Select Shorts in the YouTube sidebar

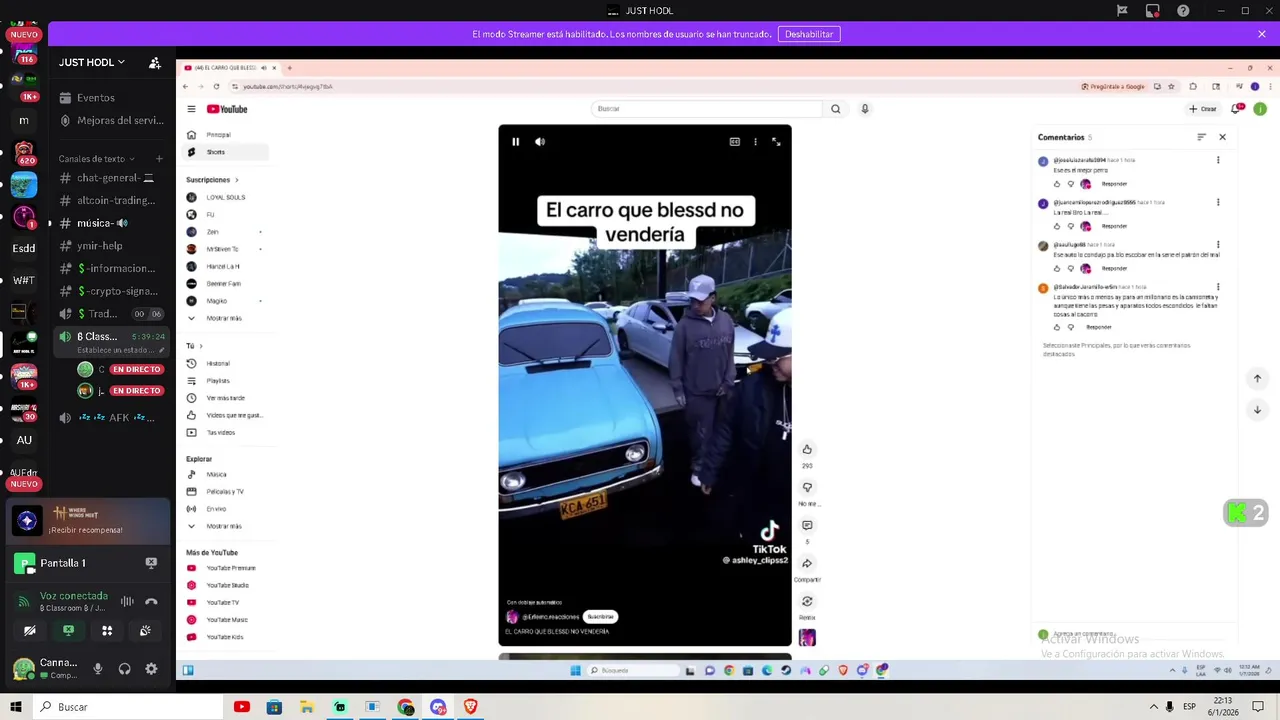click(227, 152)
